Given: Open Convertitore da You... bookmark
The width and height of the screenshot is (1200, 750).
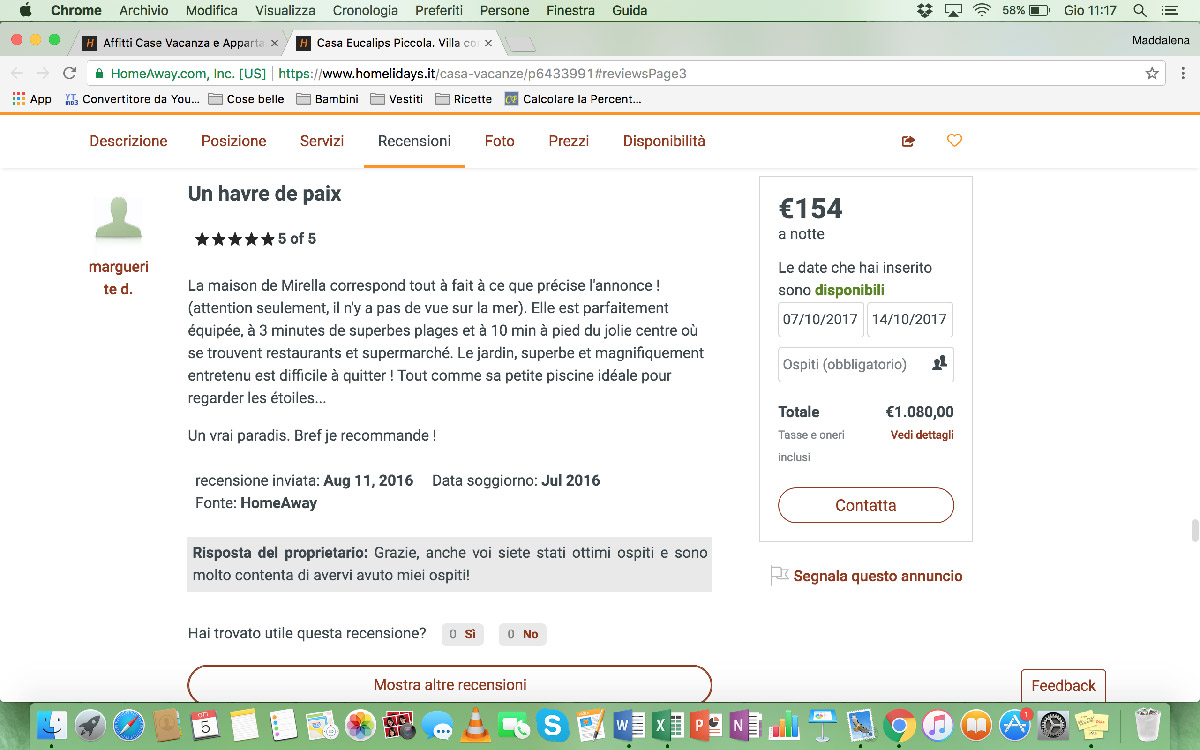Looking at the screenshot, I should (131, 99).
